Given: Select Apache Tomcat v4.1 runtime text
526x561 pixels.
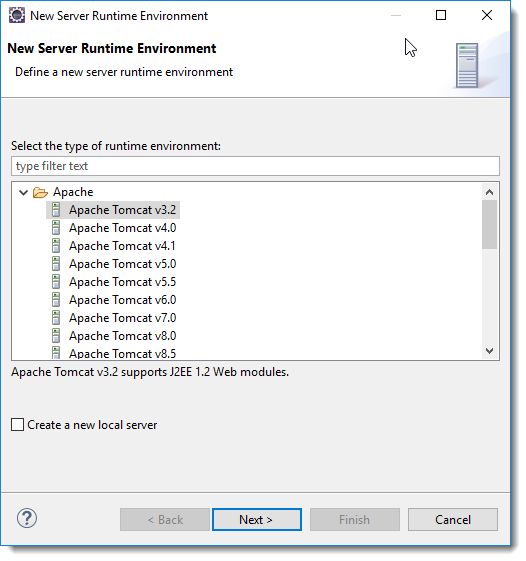Looking at the screenshot, I should [x=122, y=246].
